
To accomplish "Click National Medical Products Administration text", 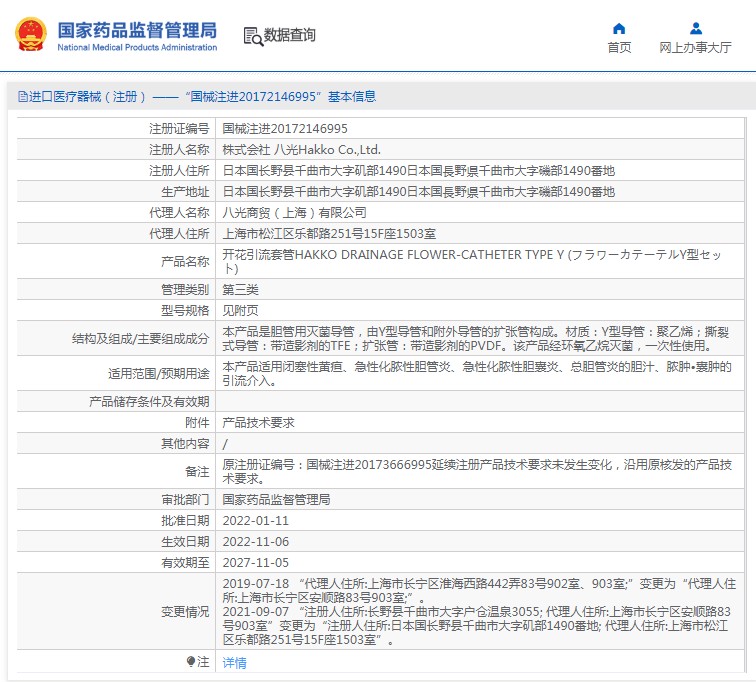I will tap(137, 47).
